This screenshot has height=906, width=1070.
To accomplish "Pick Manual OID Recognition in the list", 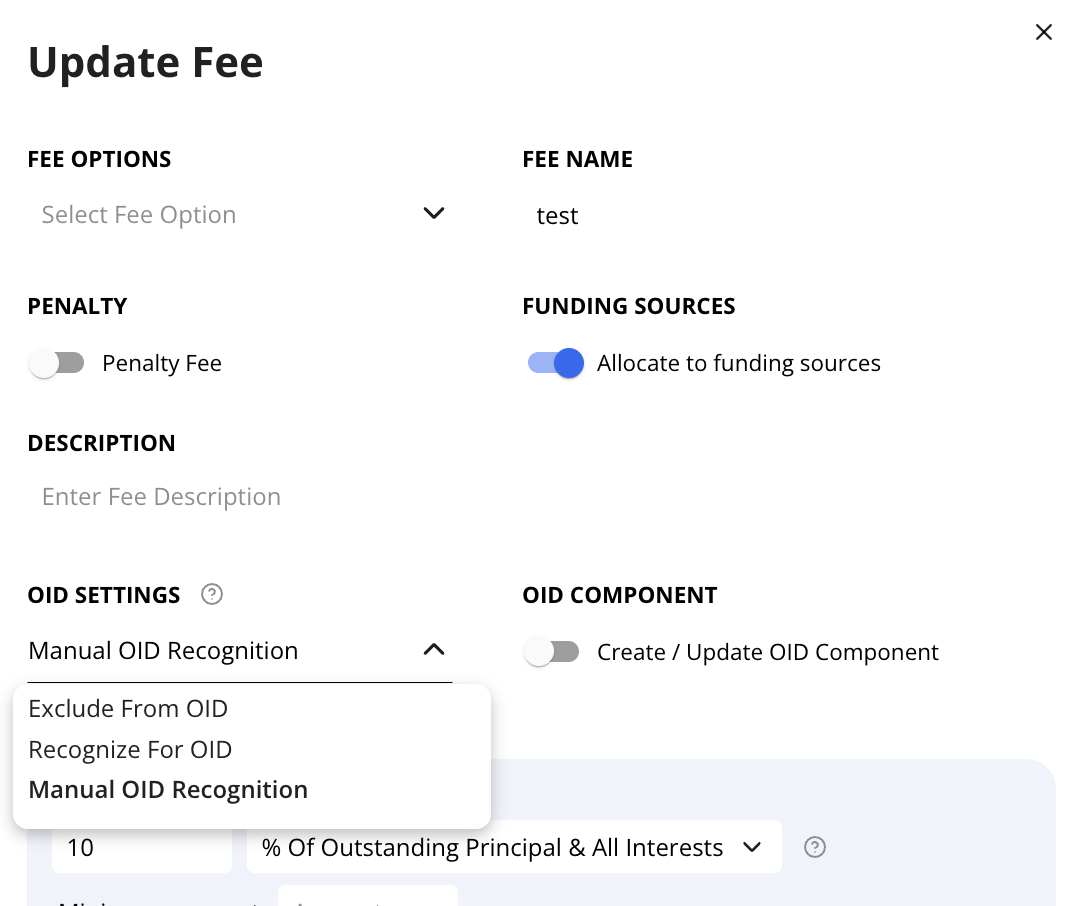I will click(x=252, y=790).
